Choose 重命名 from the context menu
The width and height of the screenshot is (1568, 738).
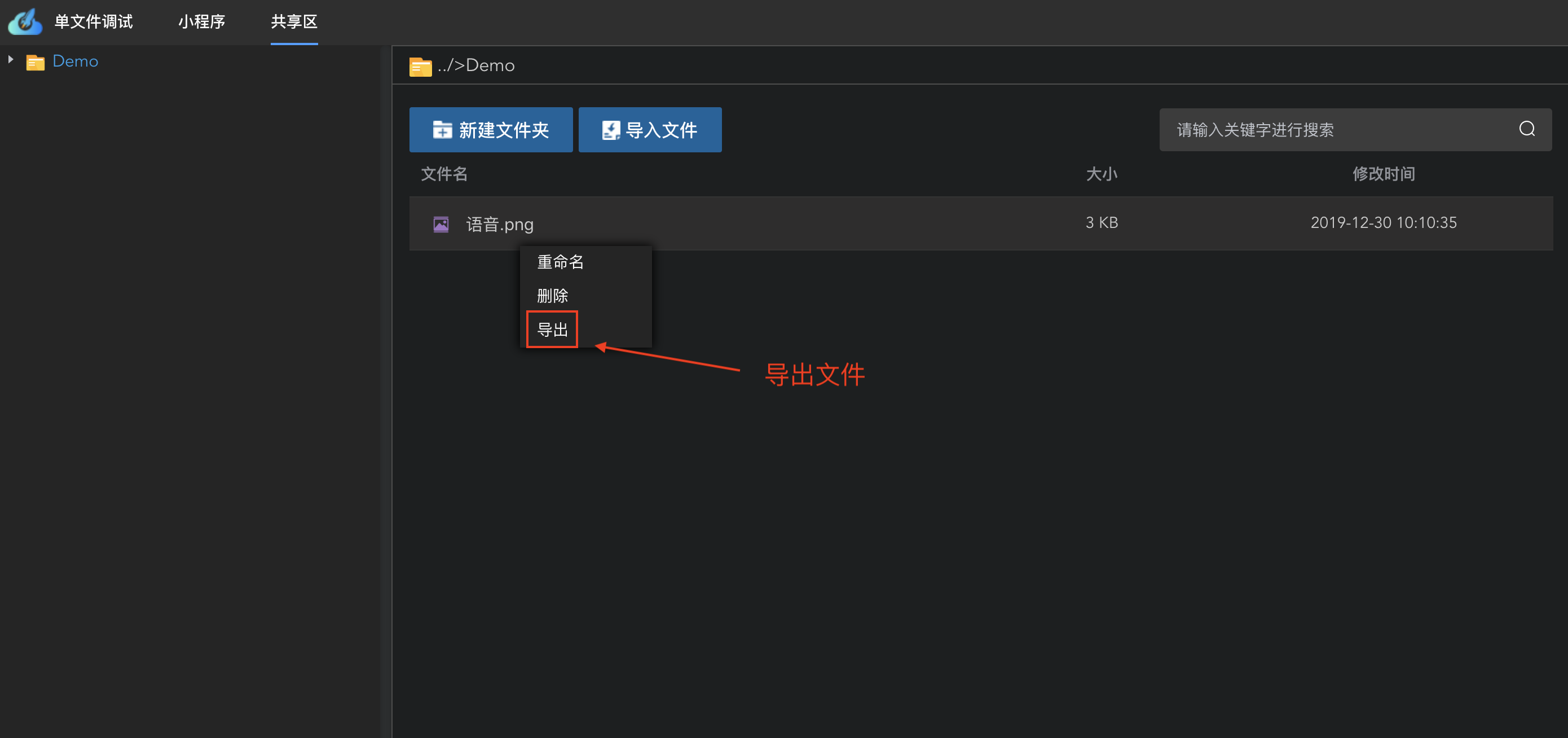560,262
